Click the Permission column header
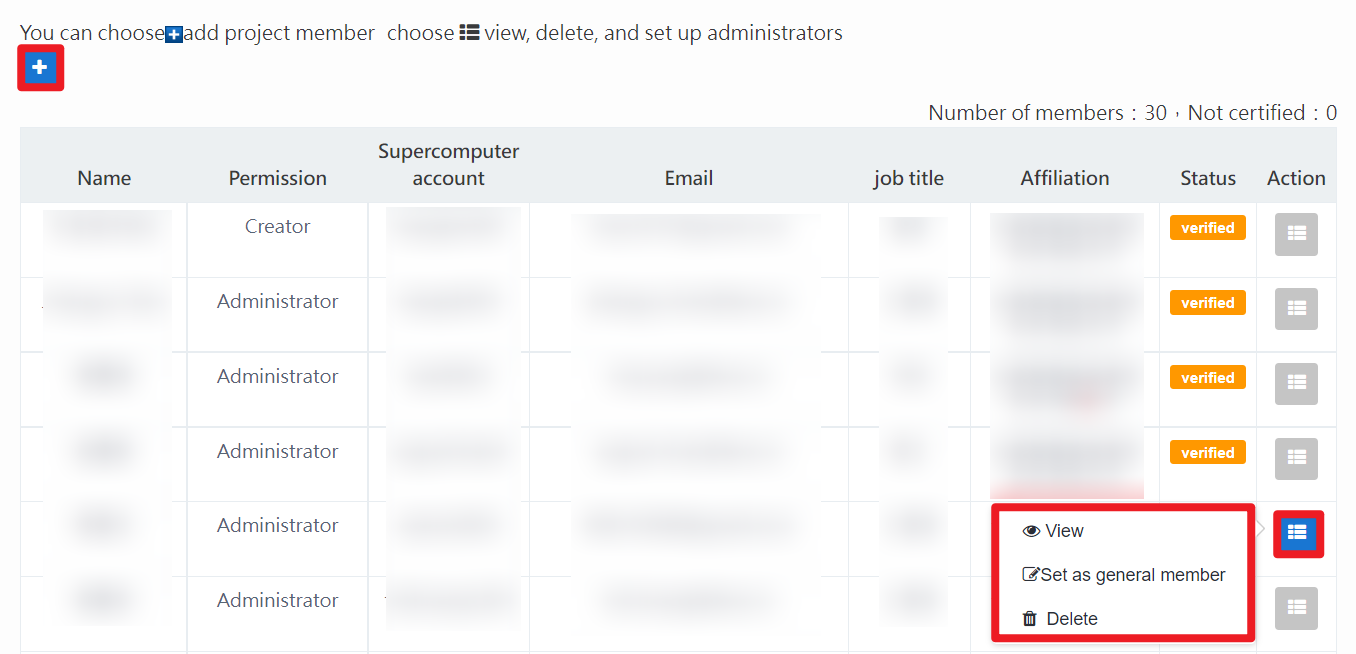Viewport: 1356px width, 654px height. tap(277, 178)
